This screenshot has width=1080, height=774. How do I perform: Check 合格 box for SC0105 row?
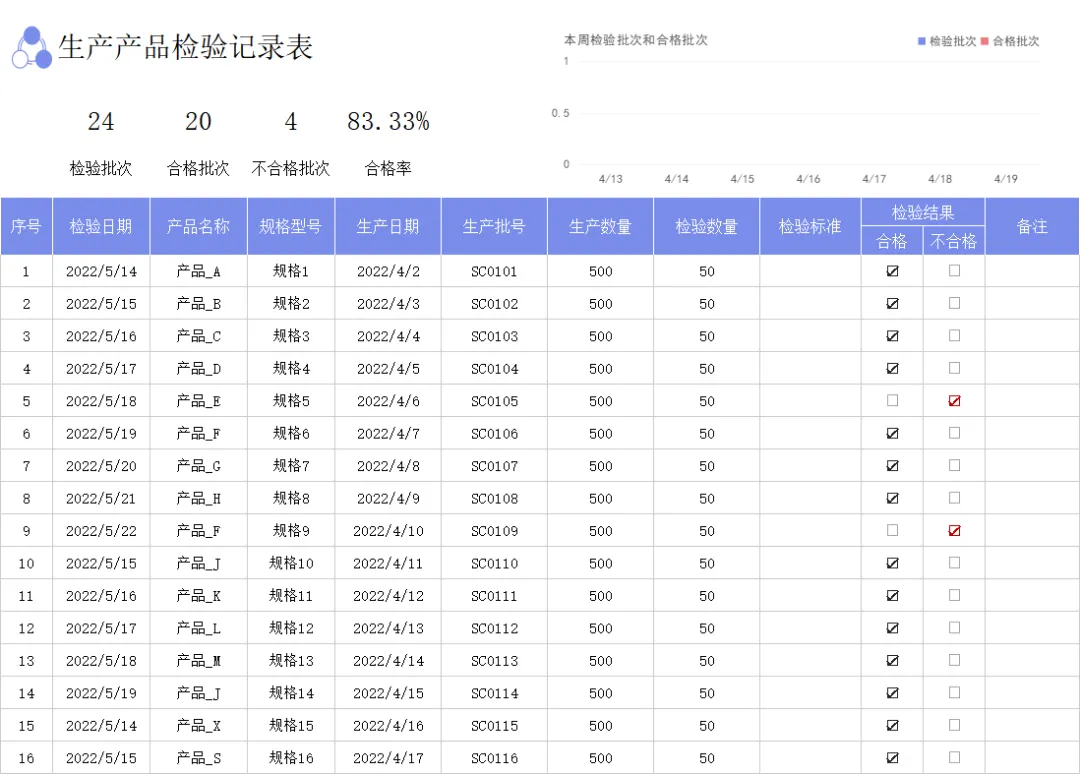click(x=892, y=400)
